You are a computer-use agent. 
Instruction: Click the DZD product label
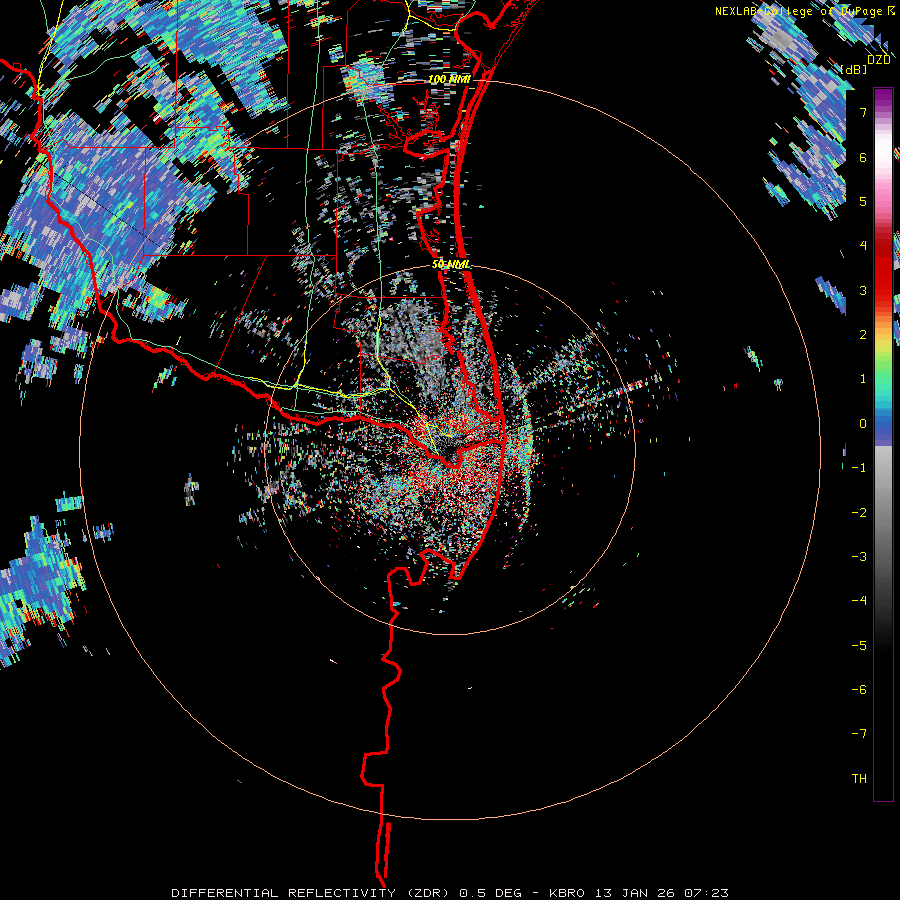tap(879, 59)
